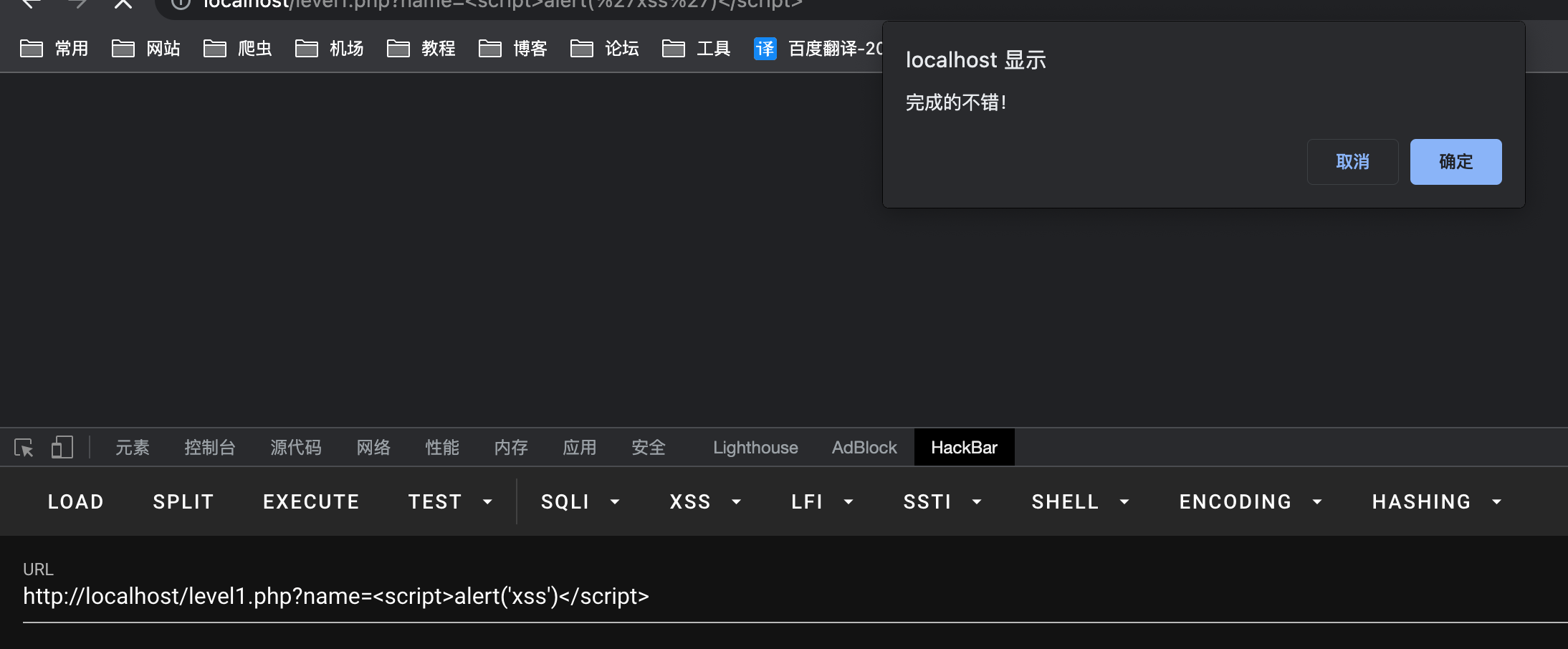Viewport: 1568px width, 649px height.
Task: Expand the TEST dropdown
Action: coord(450,501)
